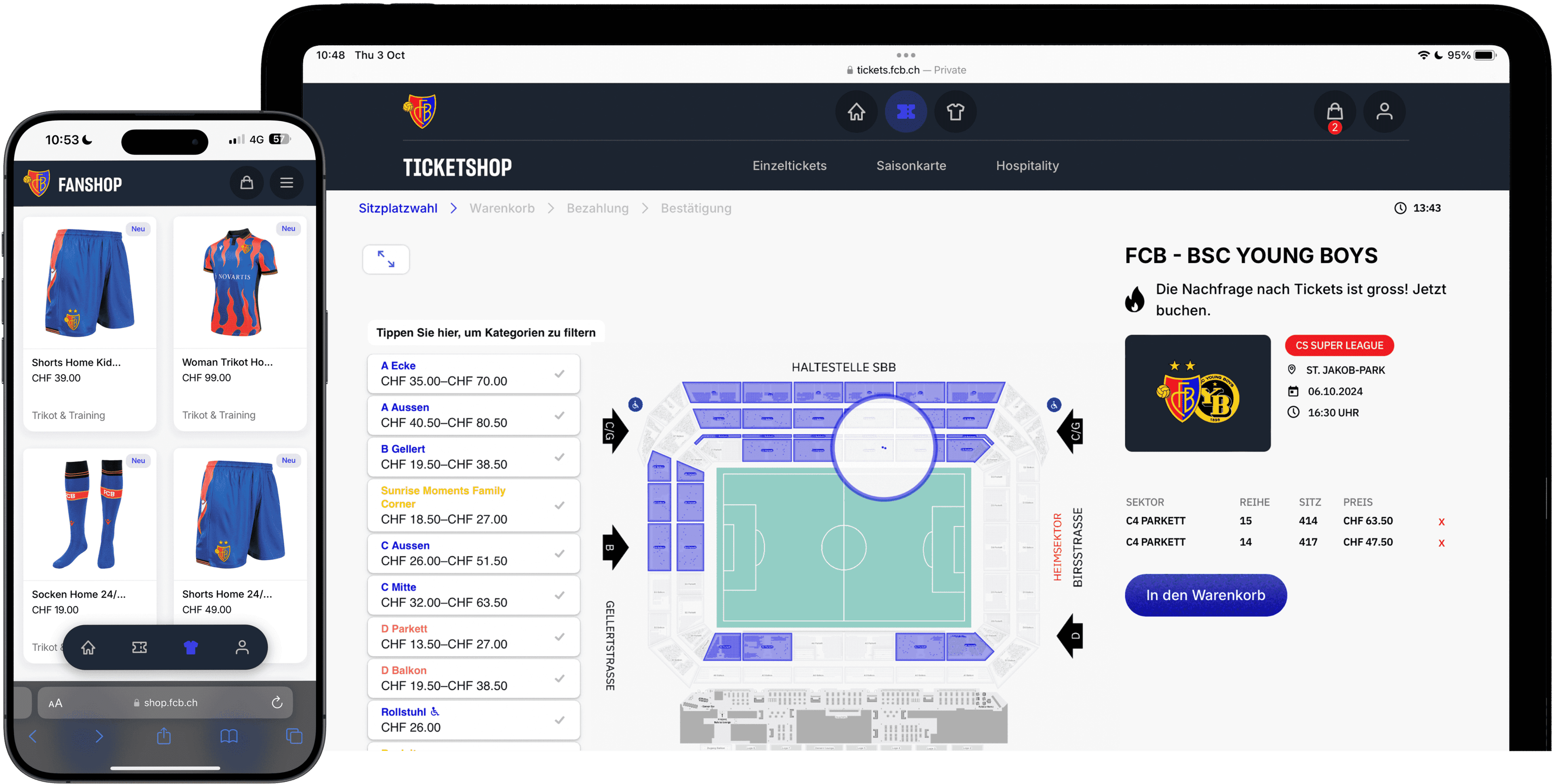
Task: Open the AA text size menu in Safari
Action: tap(55, 703)
